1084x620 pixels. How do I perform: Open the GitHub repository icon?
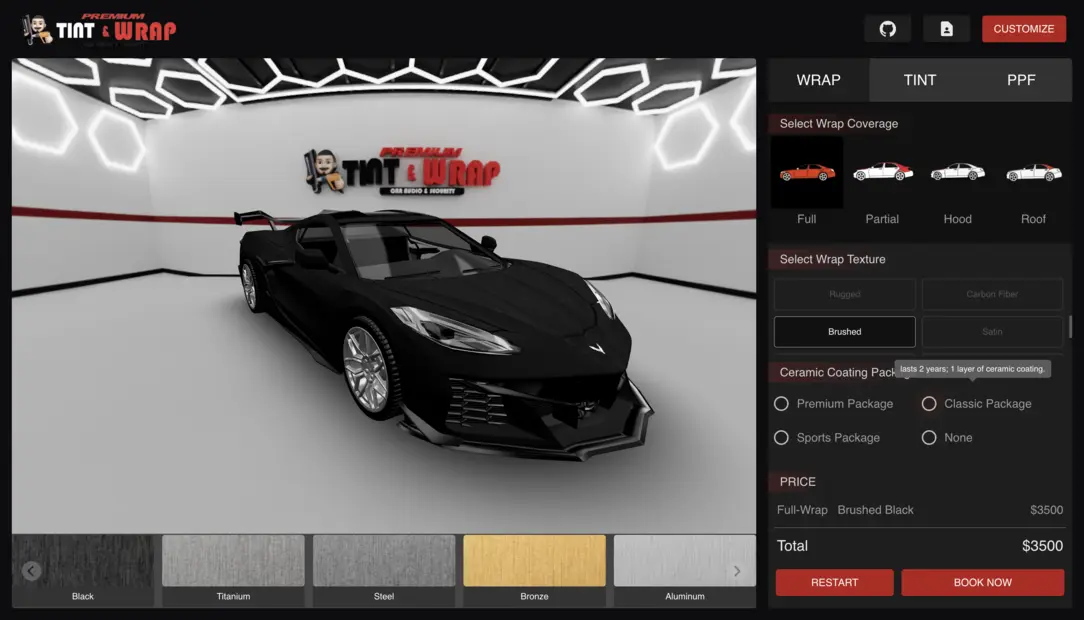click(887, 29)
